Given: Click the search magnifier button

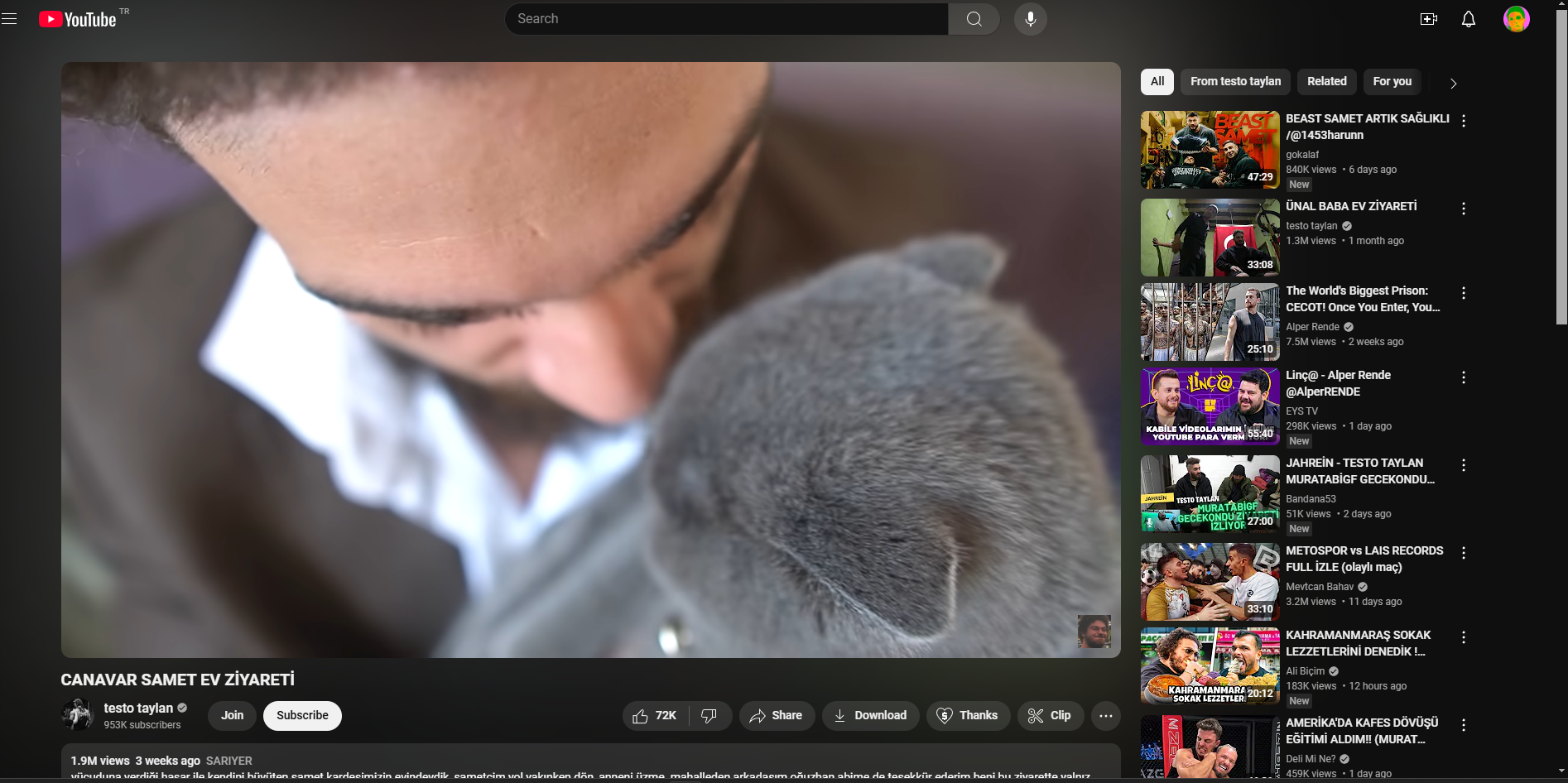Looking at the screenshot, I should pyautogui.click(x=974, y=19).
